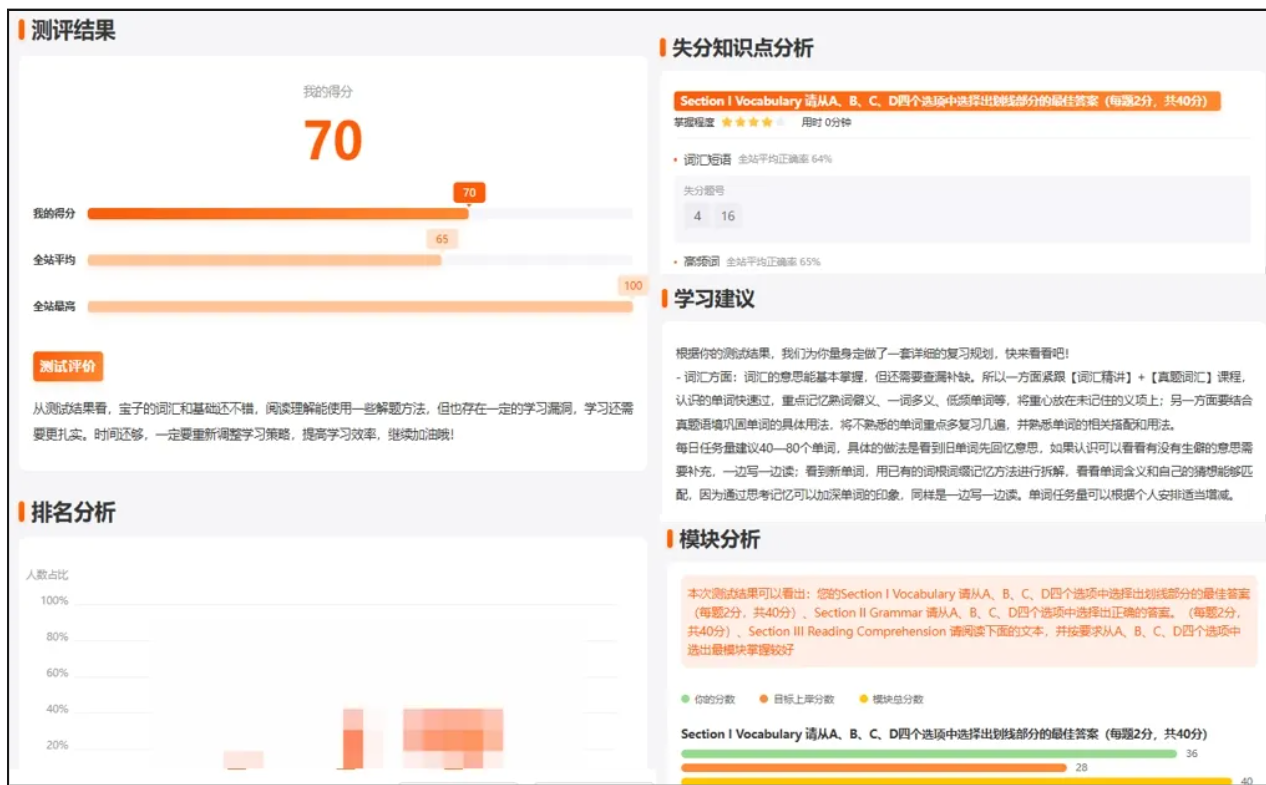Image resolution: width=1266 pixels, height=785 pixels.
Task: Click the 我的得分 caption above the big score
Action: point(328,92)
